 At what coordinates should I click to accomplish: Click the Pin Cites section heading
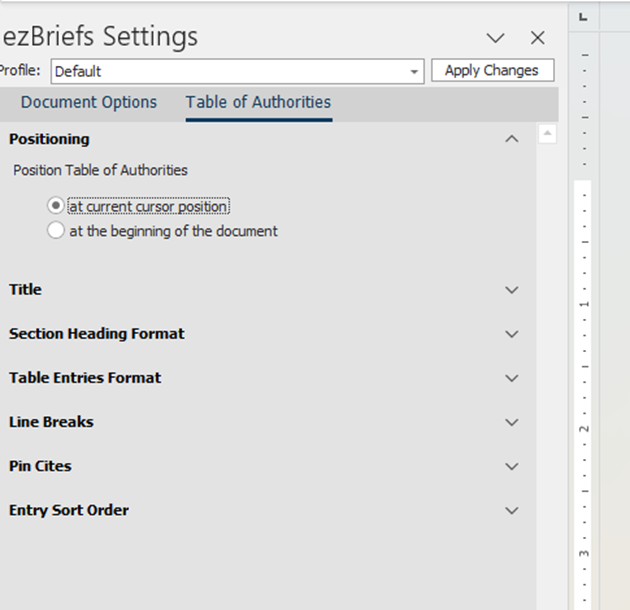[40, 466]
